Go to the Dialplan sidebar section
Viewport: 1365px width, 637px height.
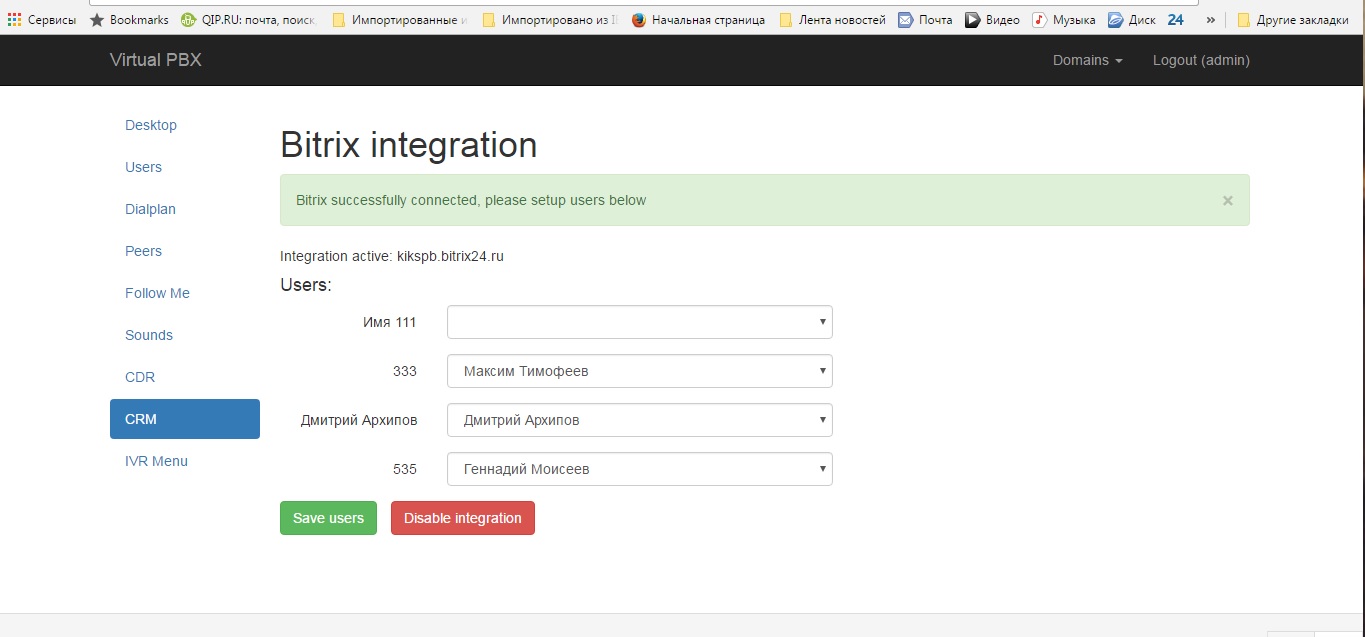pos(150,209)
